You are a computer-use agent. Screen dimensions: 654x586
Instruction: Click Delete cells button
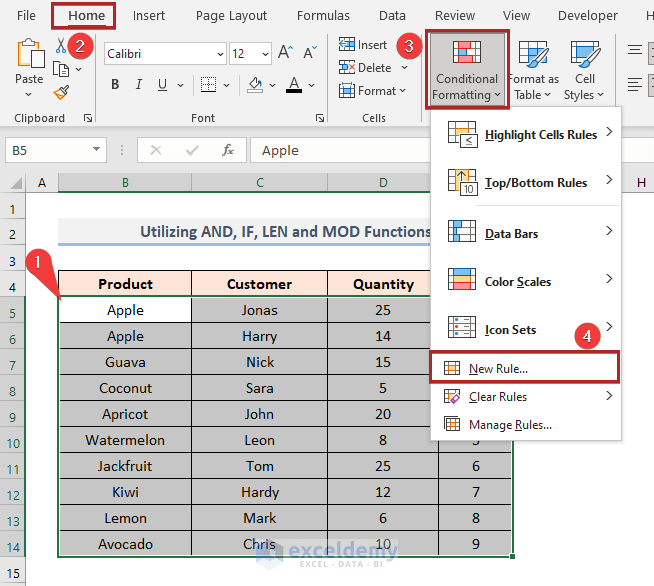click(365, 68)
